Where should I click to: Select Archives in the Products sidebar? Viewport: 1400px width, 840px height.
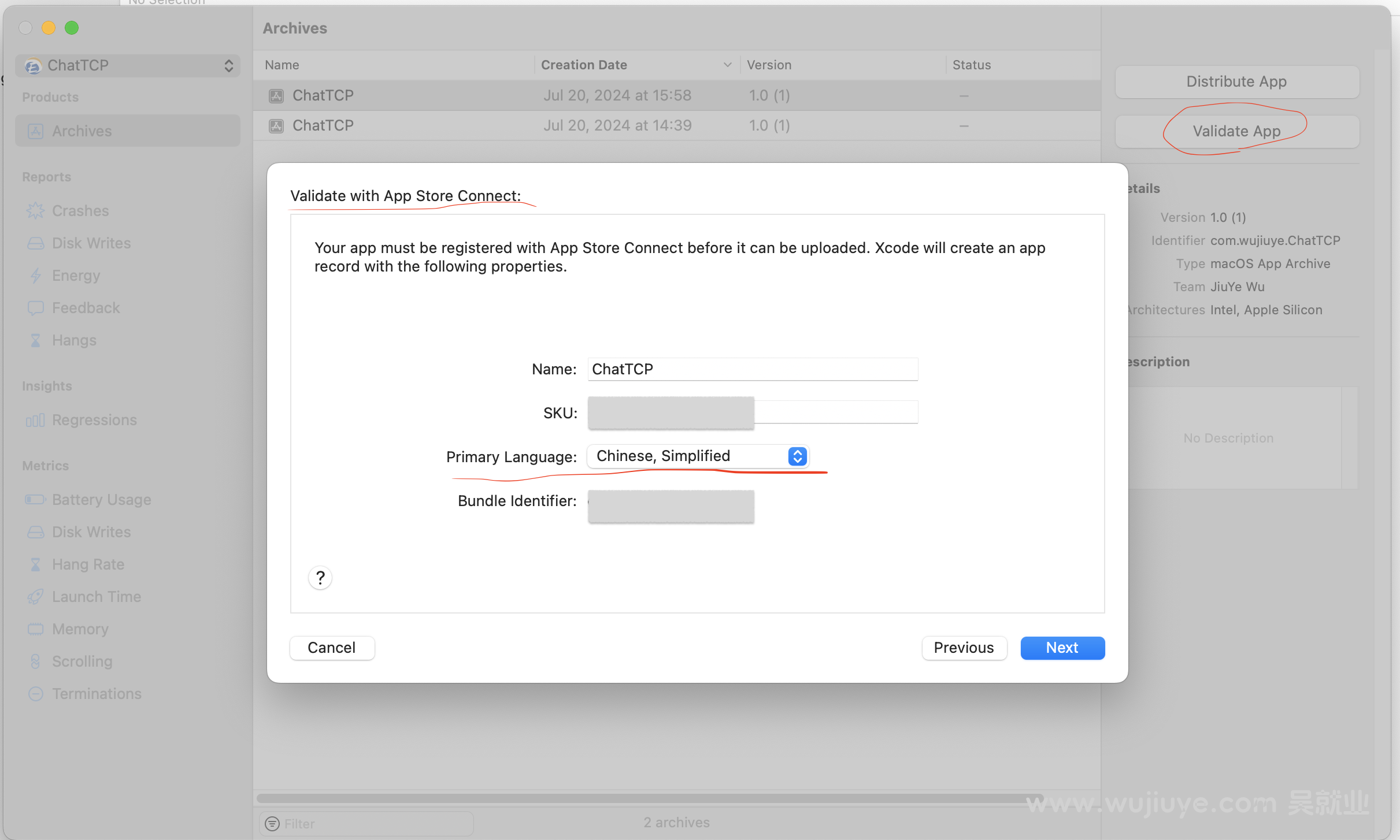pos(128,131)
